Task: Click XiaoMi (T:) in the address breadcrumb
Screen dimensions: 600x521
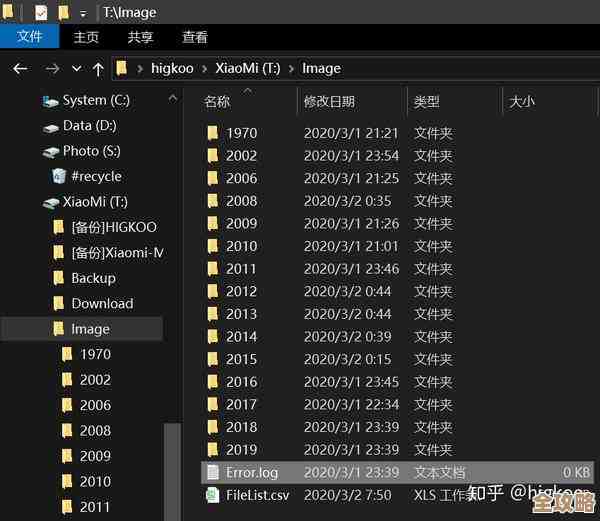Action: point(248,68)
